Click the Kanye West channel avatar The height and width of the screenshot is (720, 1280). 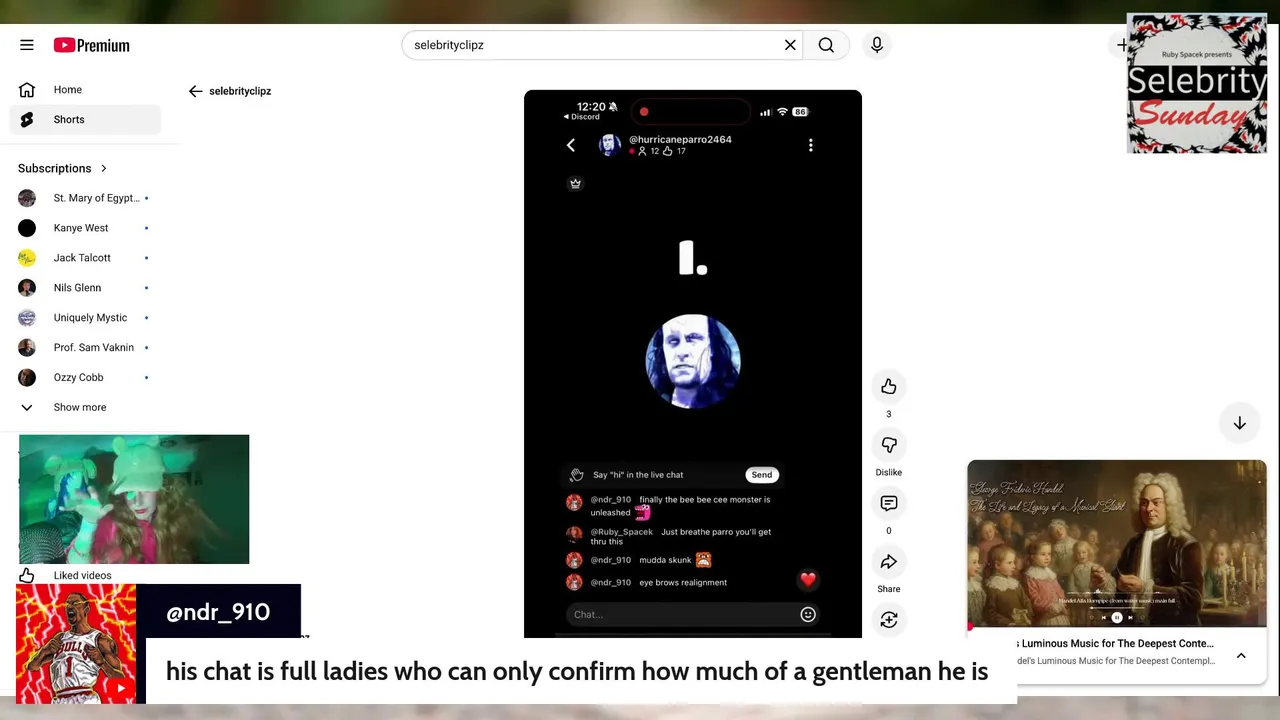tap(27, 228)
